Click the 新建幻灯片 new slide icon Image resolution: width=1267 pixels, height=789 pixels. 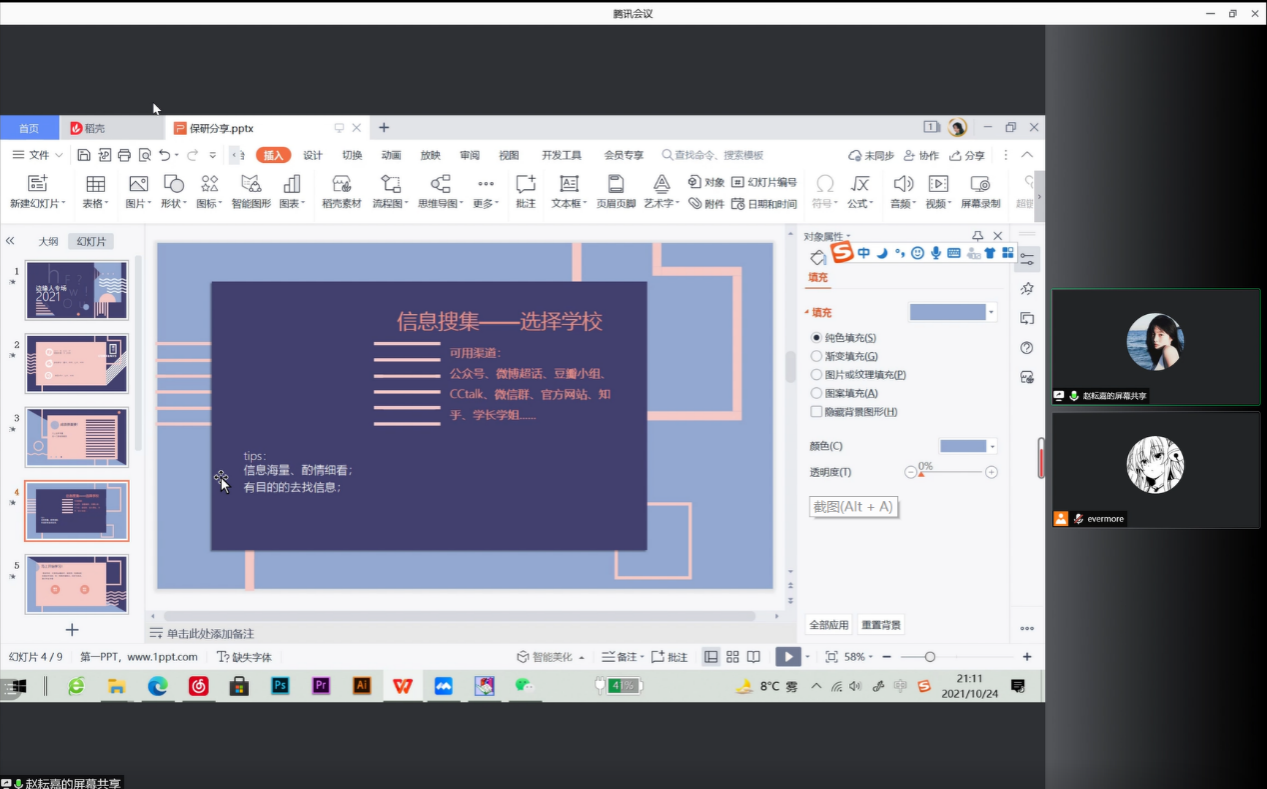[x=37, y=184]
